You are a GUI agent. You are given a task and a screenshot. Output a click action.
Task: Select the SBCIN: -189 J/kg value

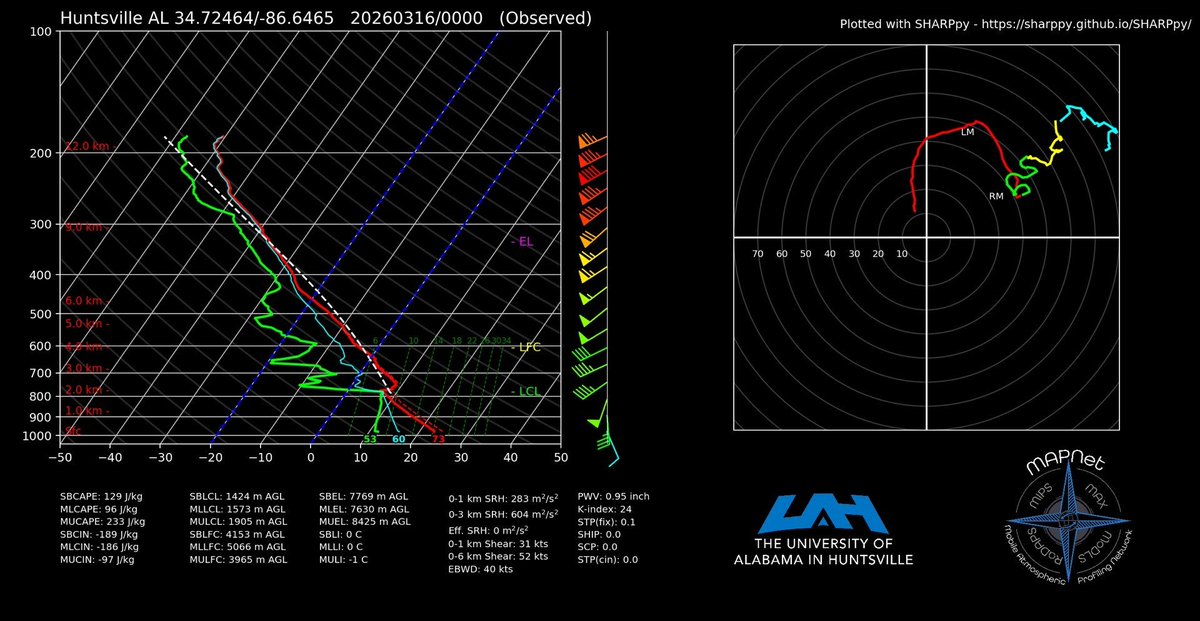(101, 534)
